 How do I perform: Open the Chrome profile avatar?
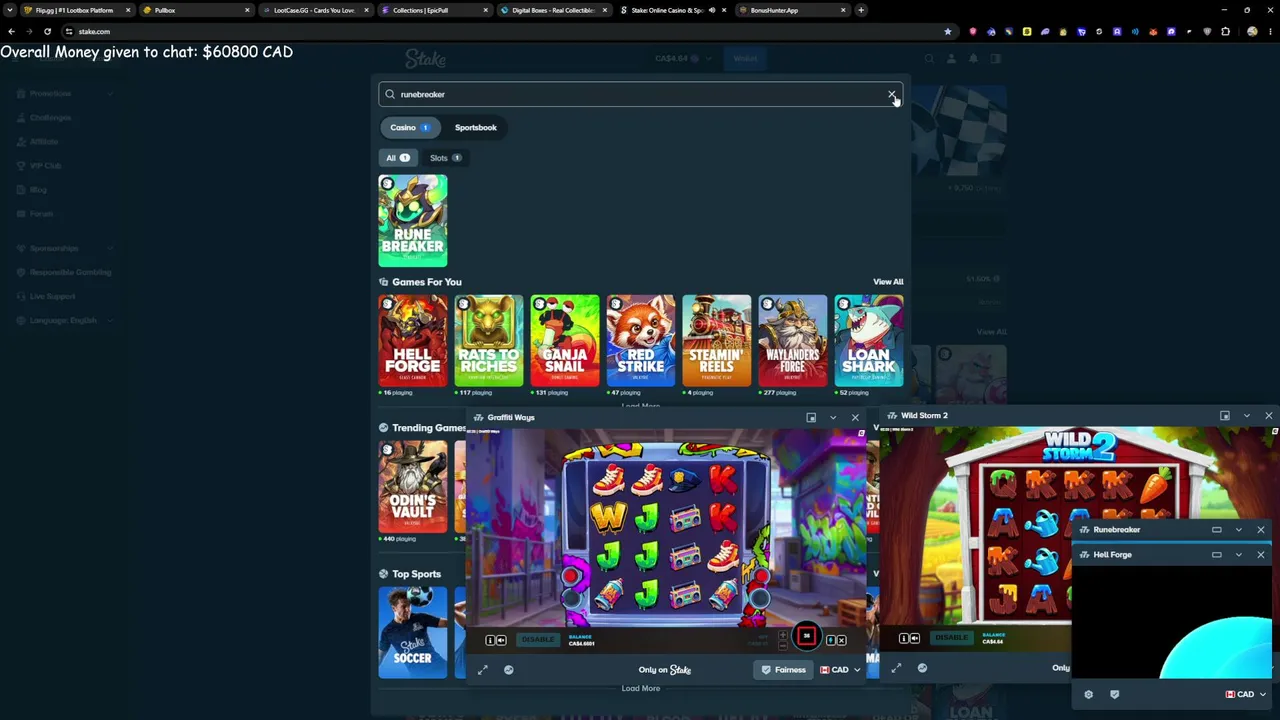click(x=1252, y=31)
